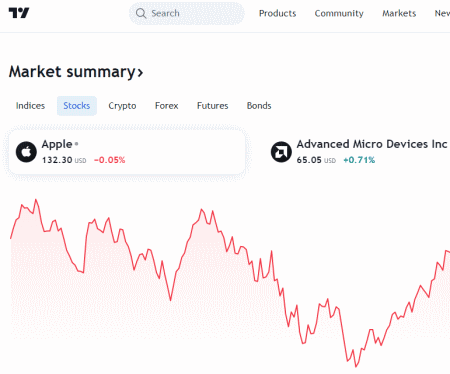Click the magnifier icon in search box
The height and width of the screenshot is (374, 450).
pyautogui.click(x=141, y=13)
